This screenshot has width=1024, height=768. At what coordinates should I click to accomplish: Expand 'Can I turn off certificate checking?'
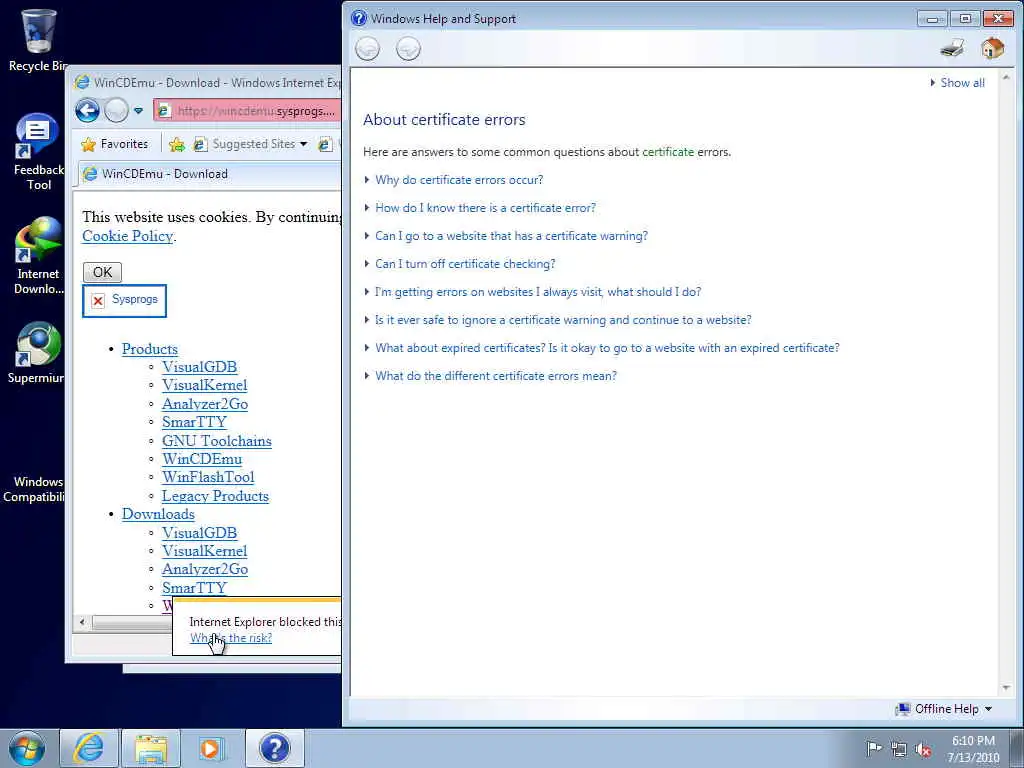coord(465,264)
